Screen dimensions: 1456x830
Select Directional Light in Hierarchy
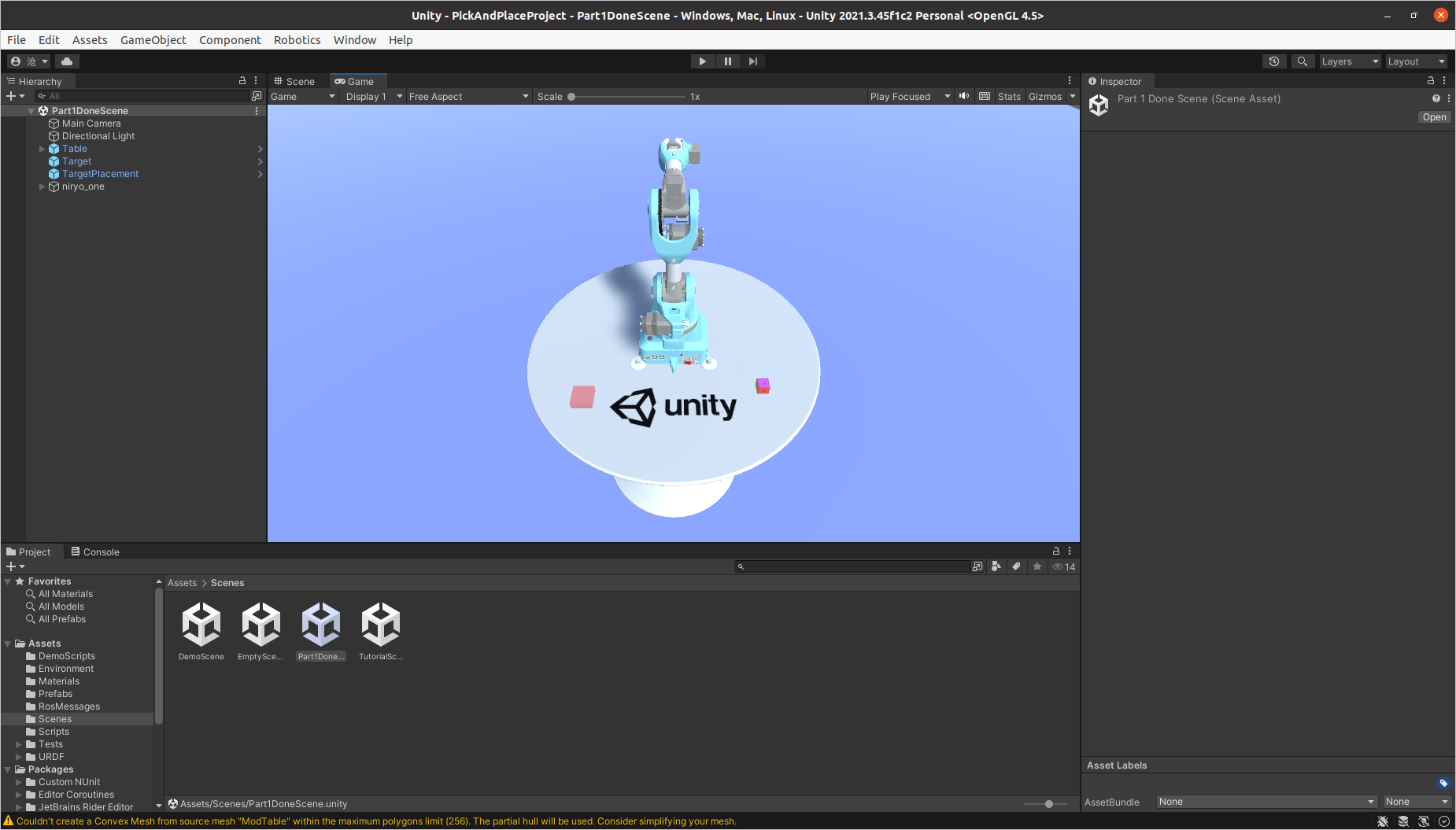pos(98,136)
